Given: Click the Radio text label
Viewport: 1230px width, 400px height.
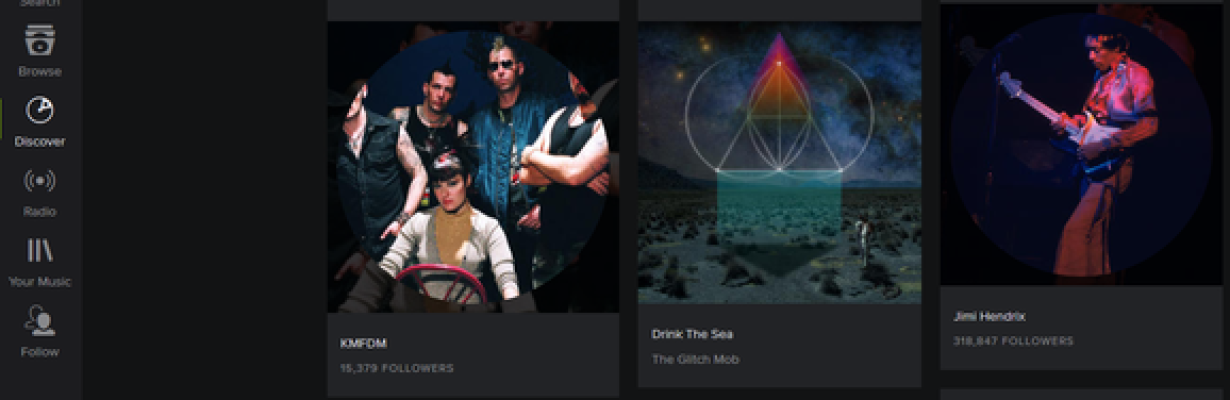Looking at the screenshot, I should coord(40,212).
